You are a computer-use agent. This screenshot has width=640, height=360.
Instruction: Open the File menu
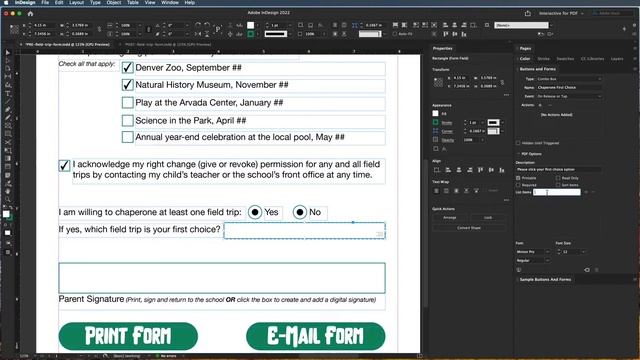click(45, 2)
